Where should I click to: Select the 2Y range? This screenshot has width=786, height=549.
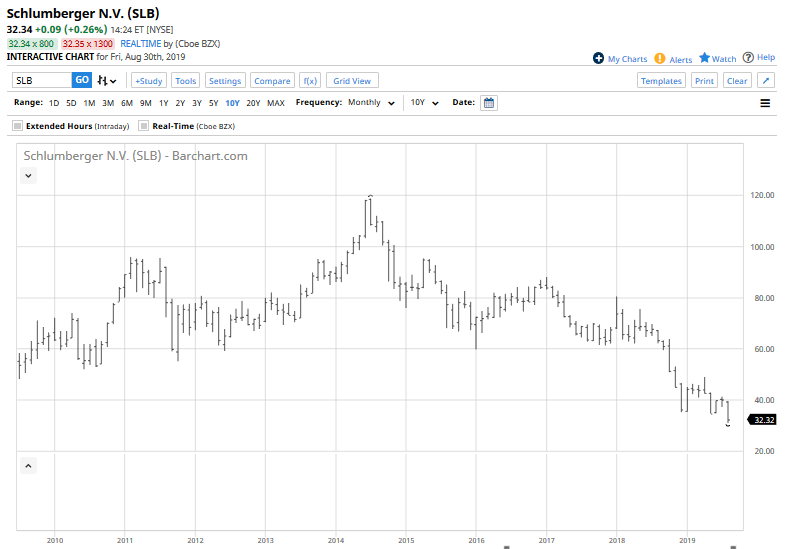(x=180, y=103)
